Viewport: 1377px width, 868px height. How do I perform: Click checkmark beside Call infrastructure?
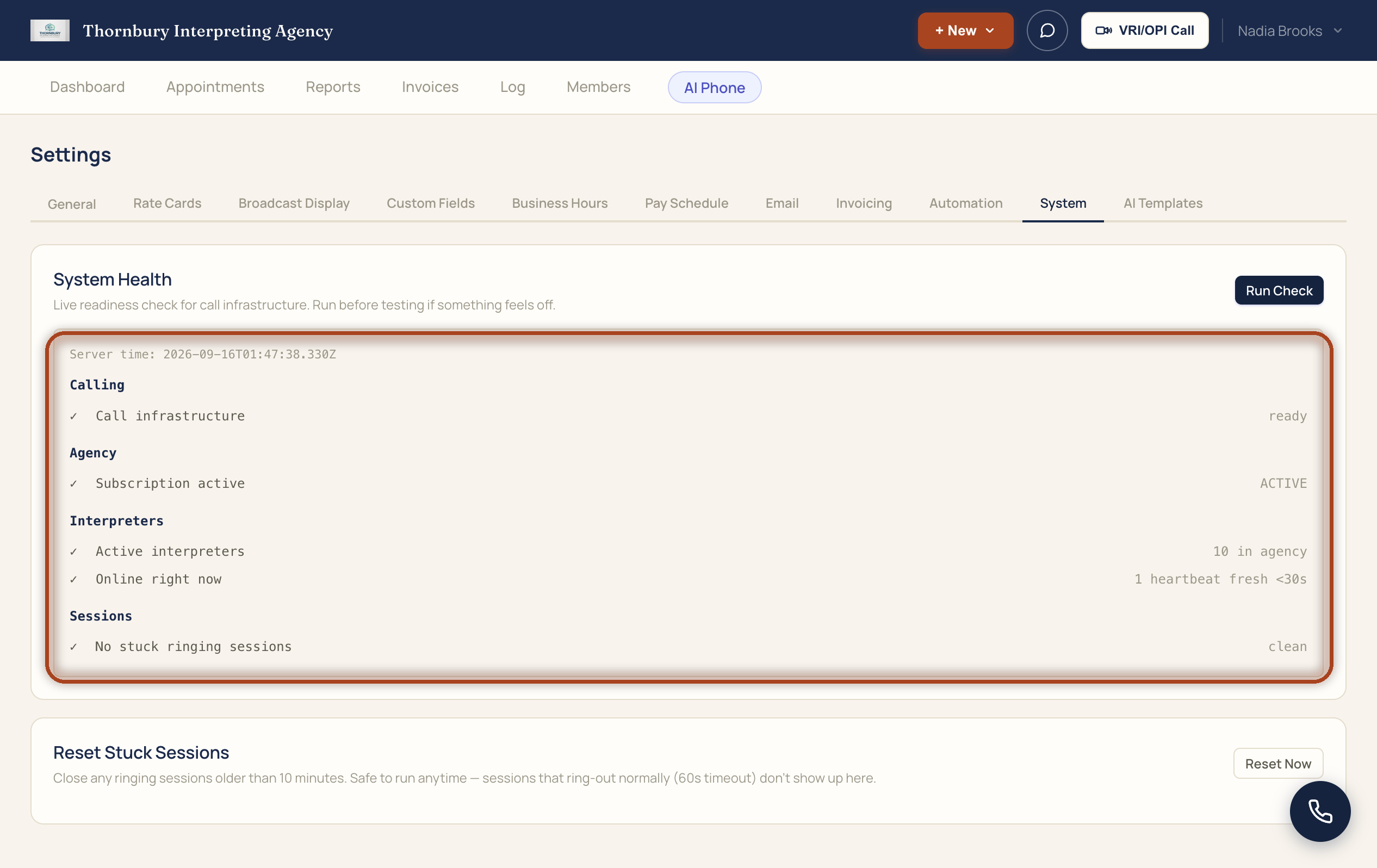point(74,416)
